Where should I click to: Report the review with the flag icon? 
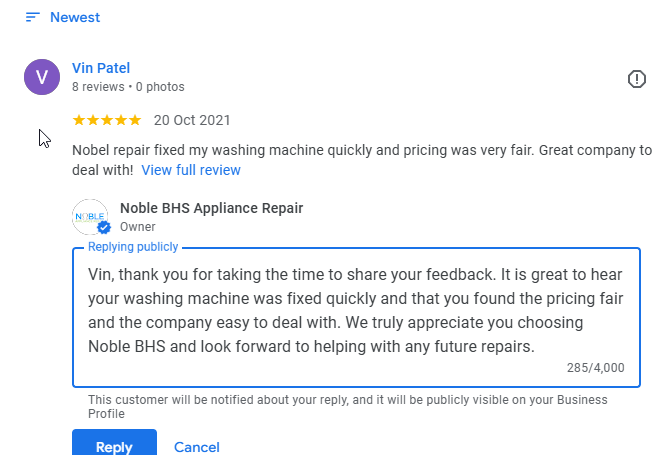(636, 79)
